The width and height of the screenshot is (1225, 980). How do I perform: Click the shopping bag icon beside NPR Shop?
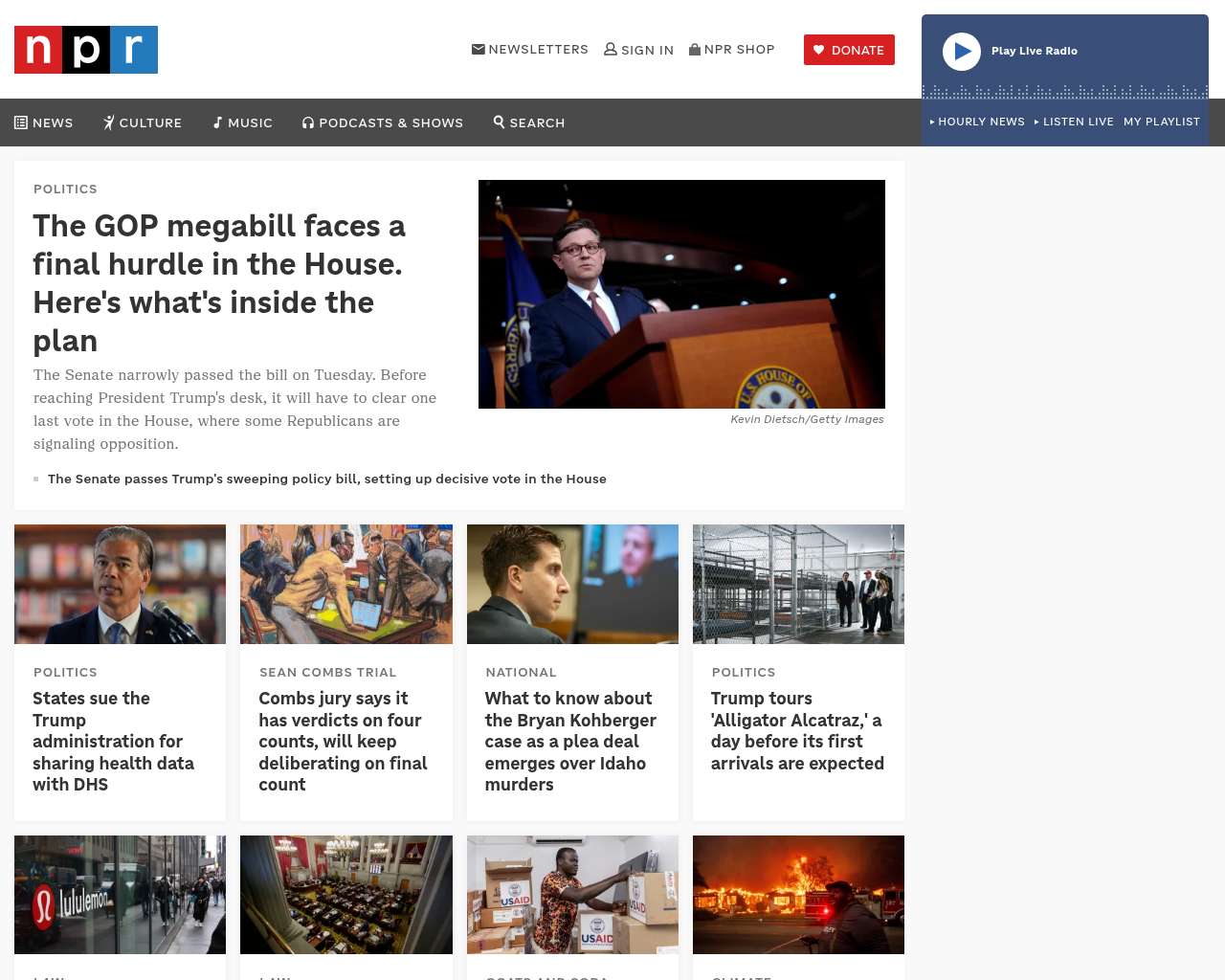[x=695, y=49]
